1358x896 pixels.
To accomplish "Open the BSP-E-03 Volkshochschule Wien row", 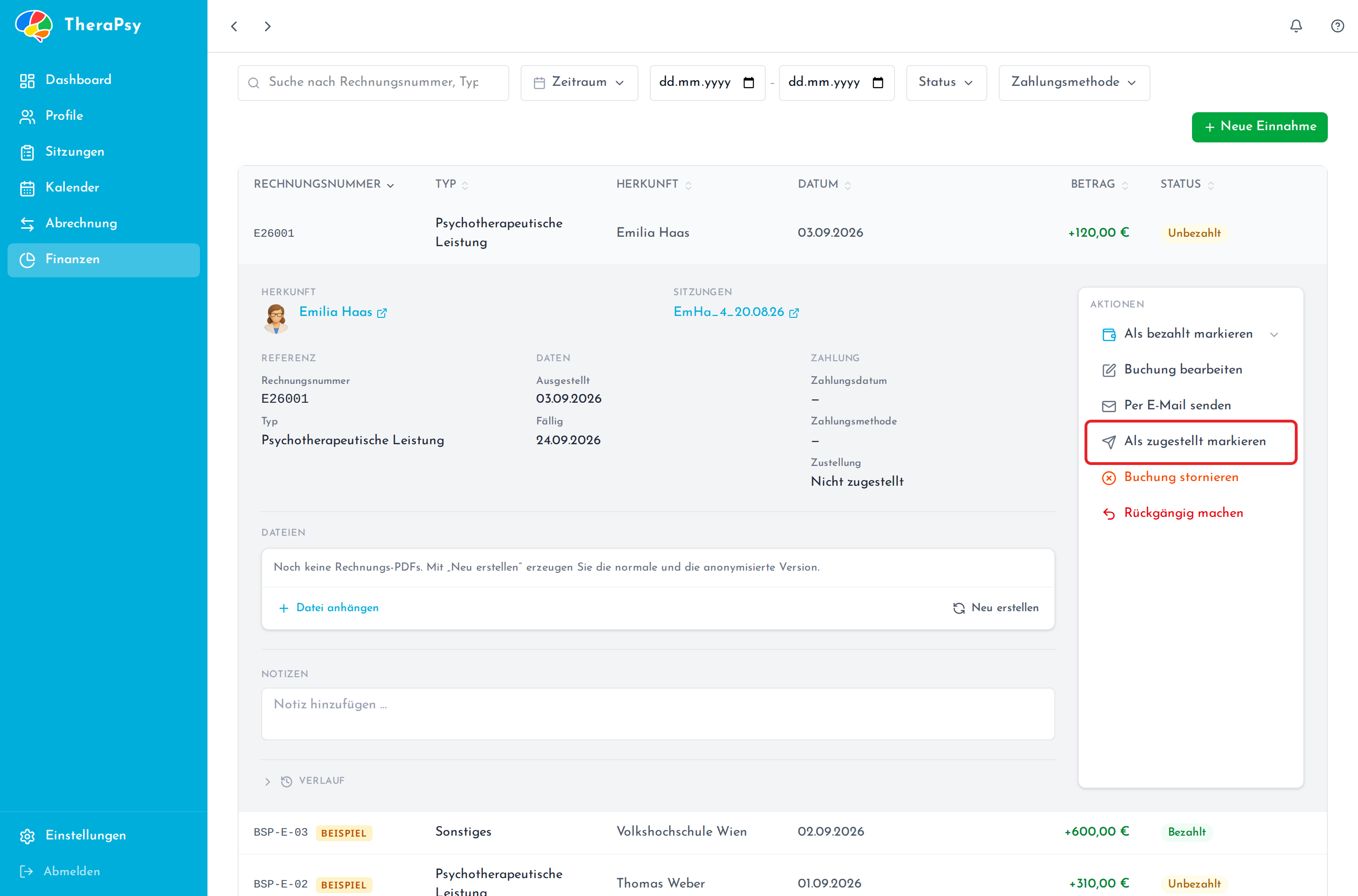I will click(x=782, y=832).
